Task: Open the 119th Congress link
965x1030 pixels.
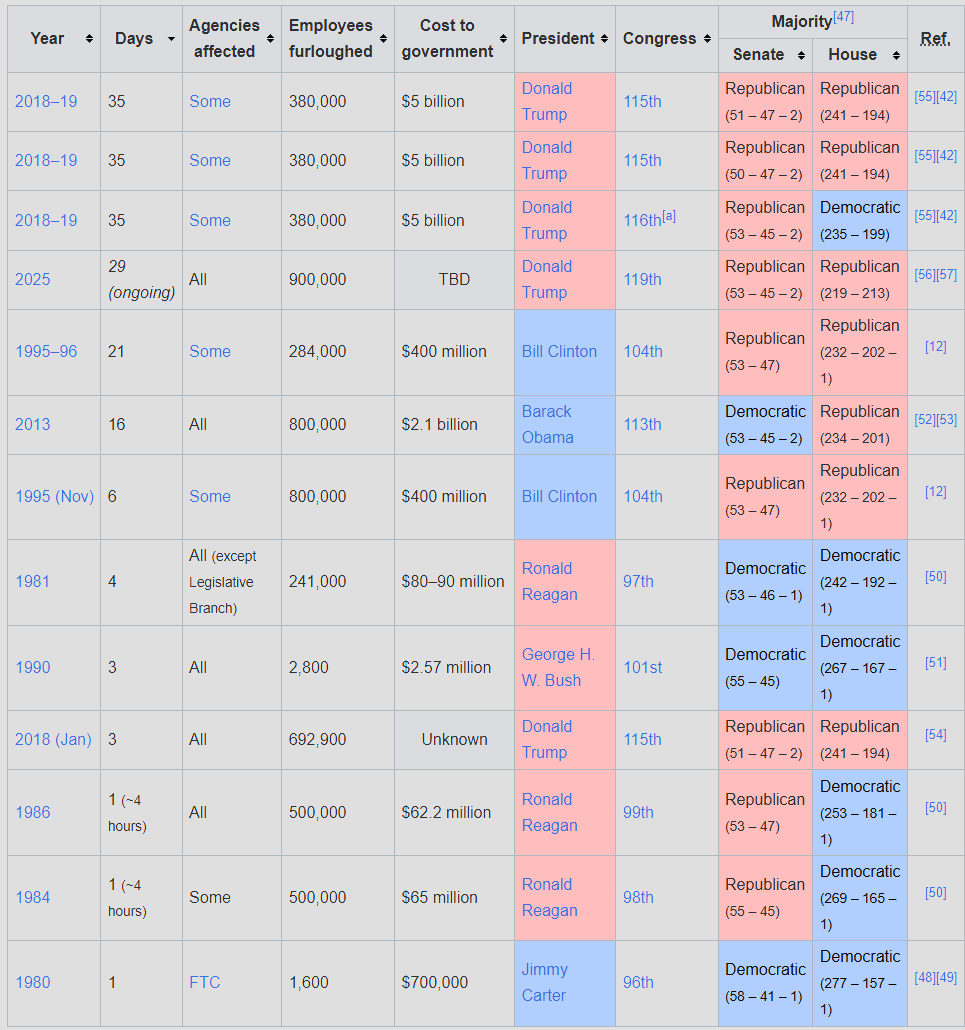Action: pos(642,279)
